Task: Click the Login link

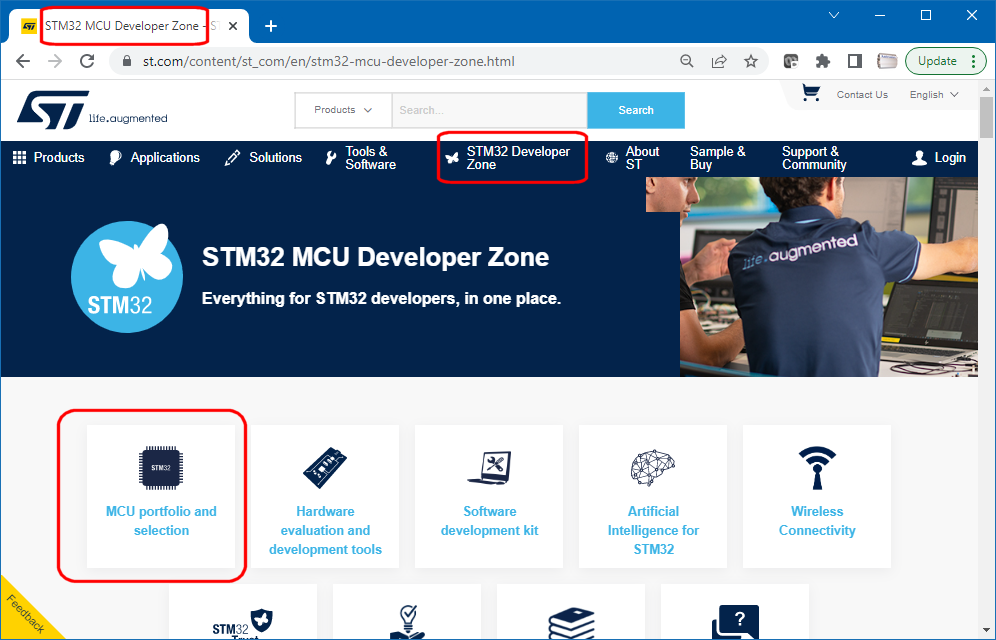Action: tap(939, 157)
